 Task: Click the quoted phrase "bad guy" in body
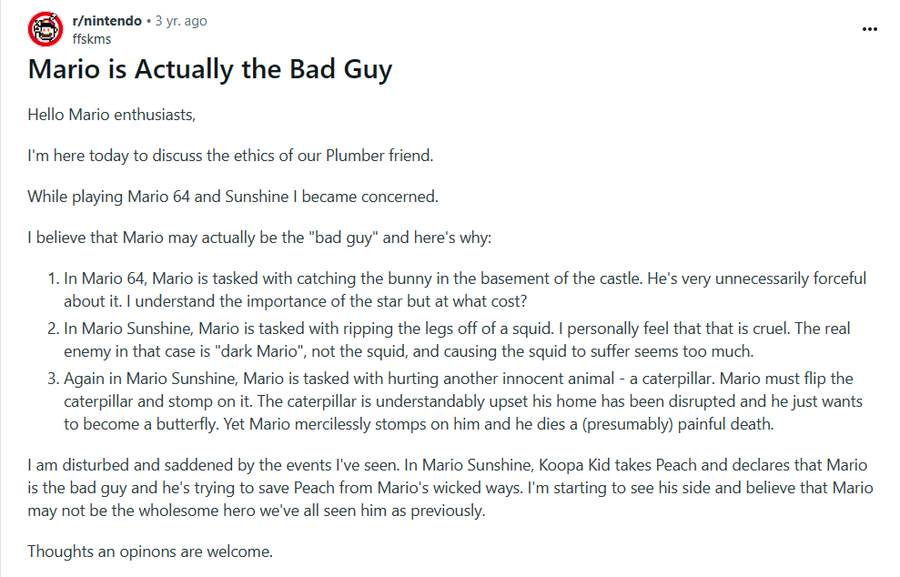pyautogui.click(x=346, y=238)
